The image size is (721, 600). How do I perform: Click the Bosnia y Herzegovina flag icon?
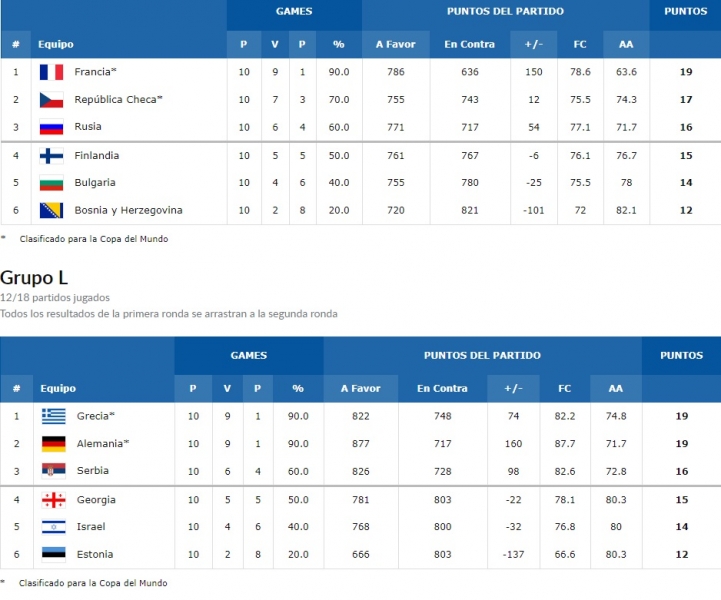click(x=52, y=211)
